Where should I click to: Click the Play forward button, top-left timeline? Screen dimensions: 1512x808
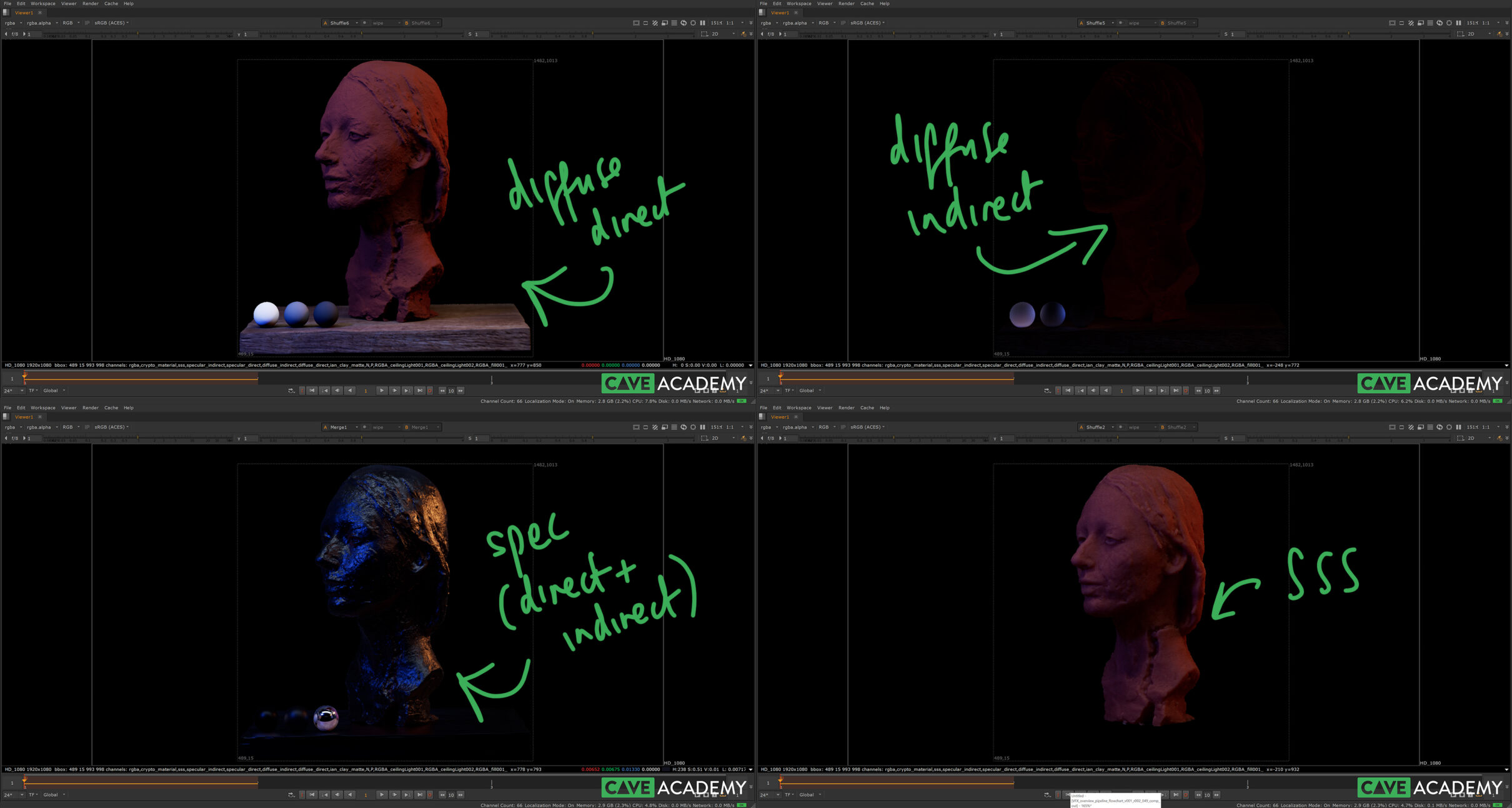point(382,391)
